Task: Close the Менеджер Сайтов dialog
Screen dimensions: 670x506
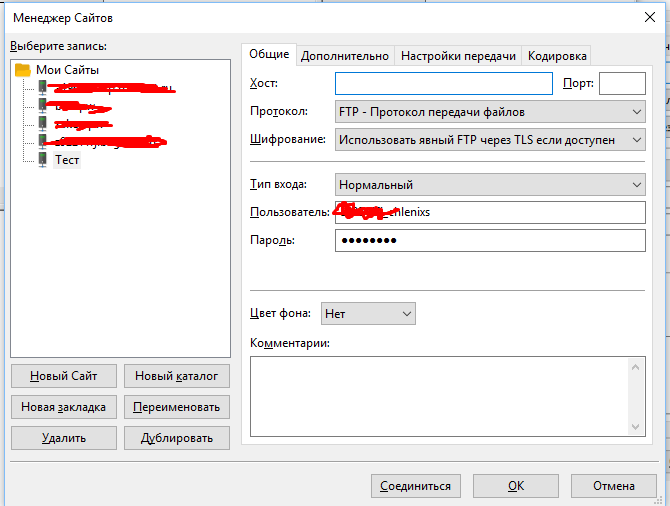Action: coord(649,18)
